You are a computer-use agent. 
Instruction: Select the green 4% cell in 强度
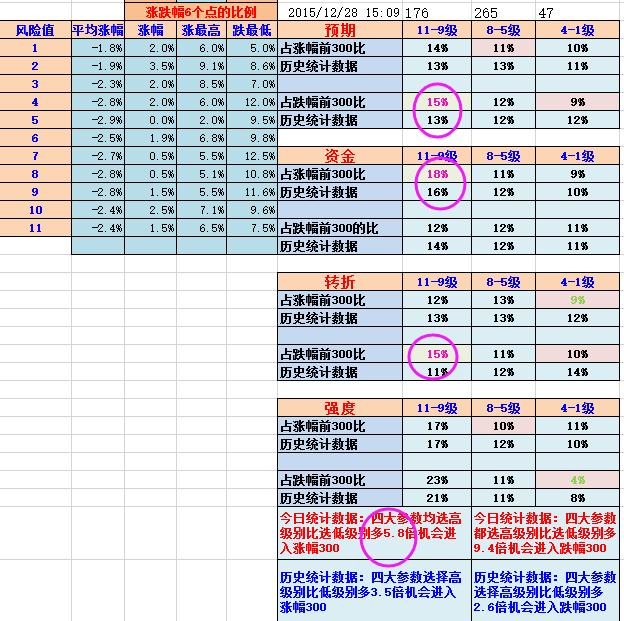(x=577, y=480)
